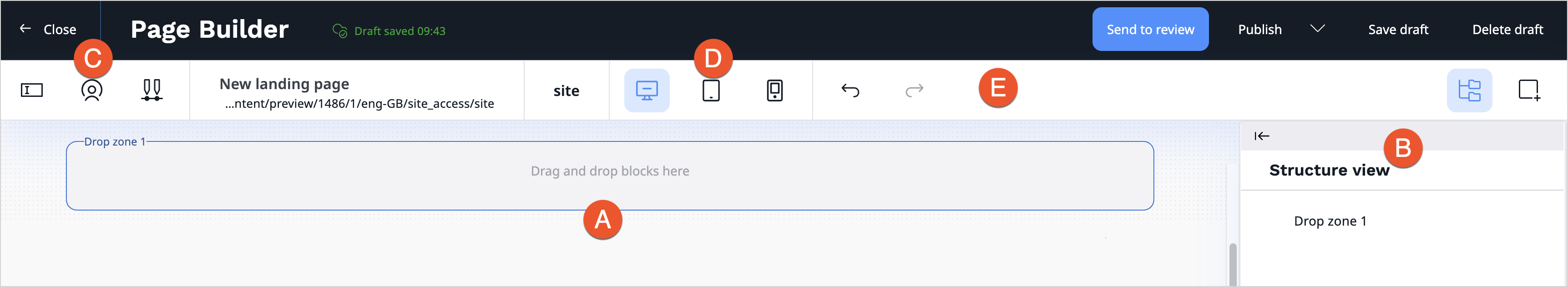Open the content fields editor icon

click(x=32, y=91)
